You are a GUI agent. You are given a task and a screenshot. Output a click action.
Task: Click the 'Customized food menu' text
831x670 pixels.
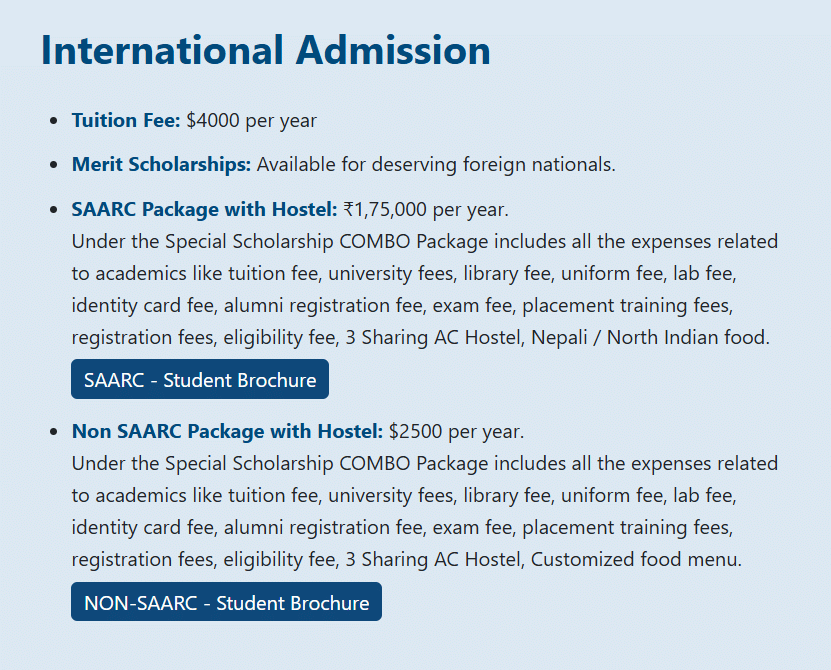(636, 560)
